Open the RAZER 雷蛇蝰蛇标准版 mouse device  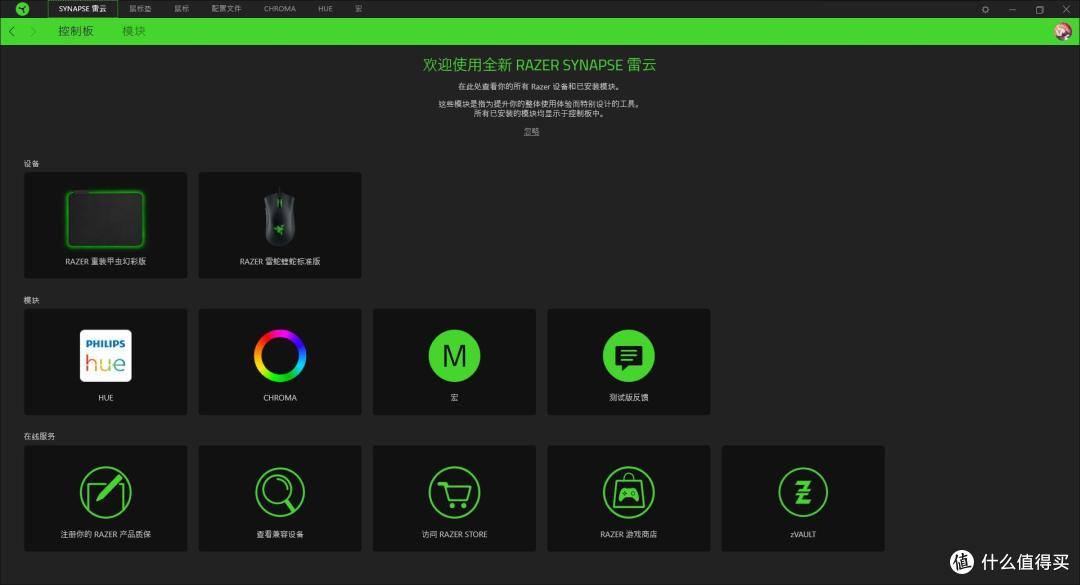tap(280, 225)
